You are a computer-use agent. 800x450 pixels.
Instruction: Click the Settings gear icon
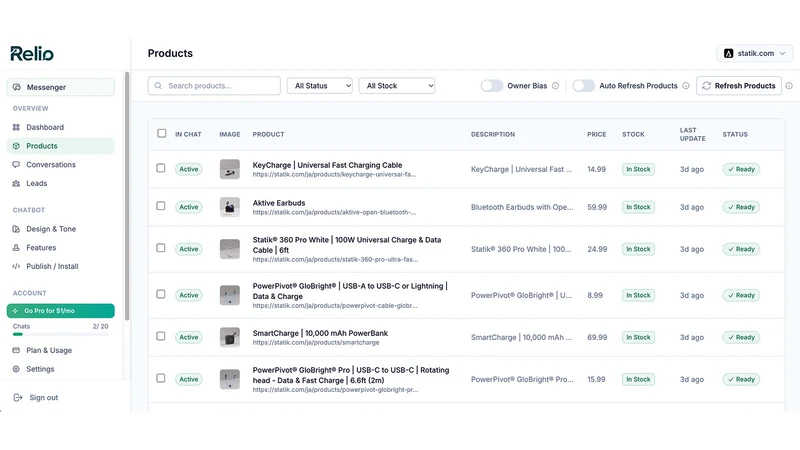16,369
